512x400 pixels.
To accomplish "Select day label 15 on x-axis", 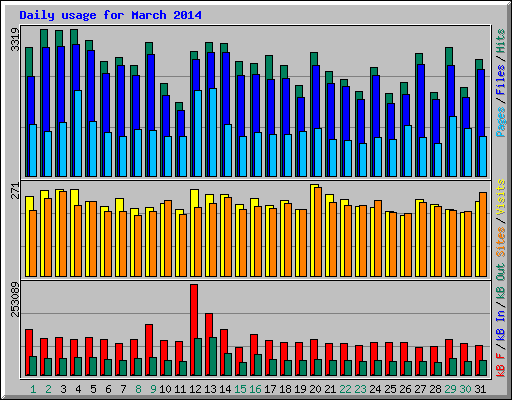I will [x=240, y=389].
